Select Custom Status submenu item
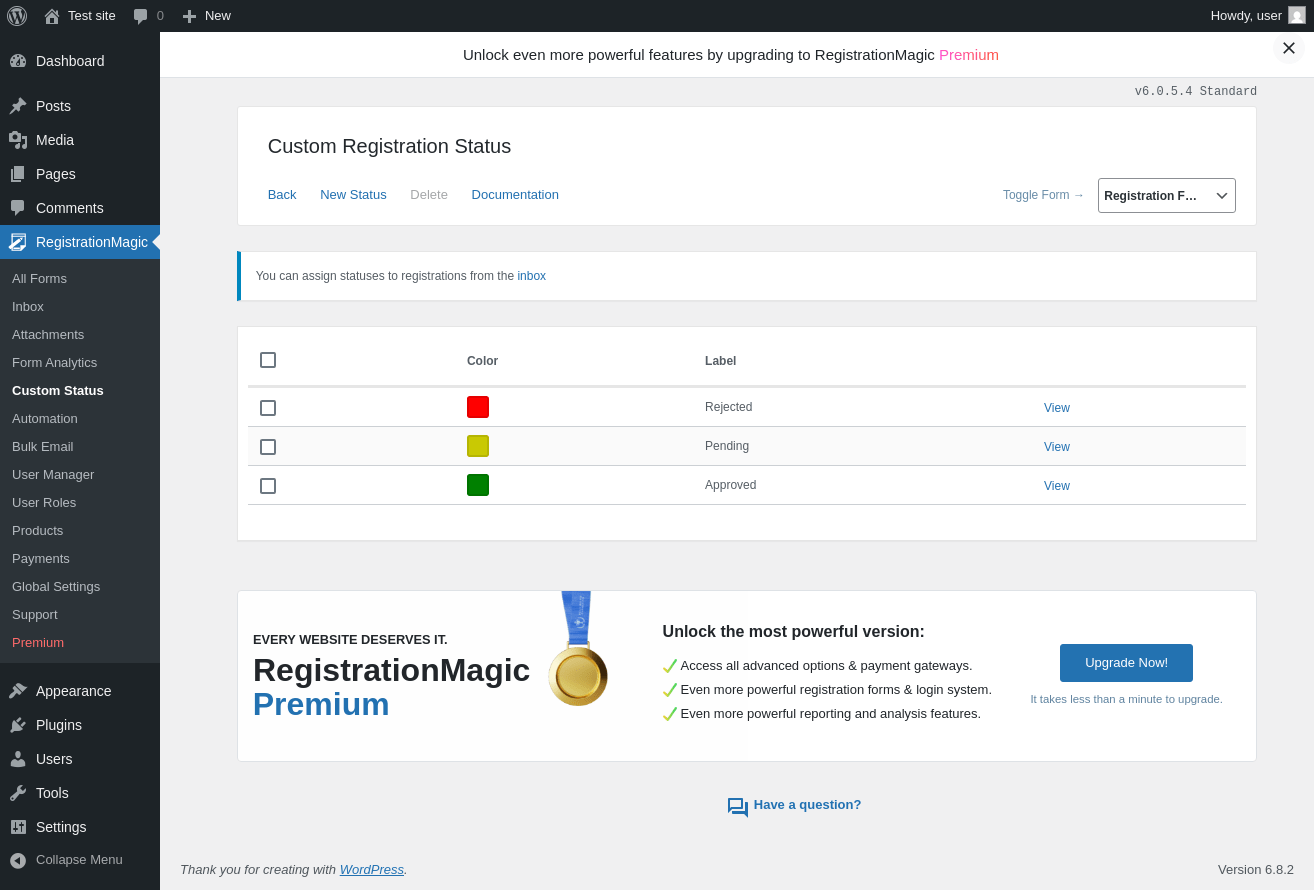1314x890 pixels. [x=58, y=391]
